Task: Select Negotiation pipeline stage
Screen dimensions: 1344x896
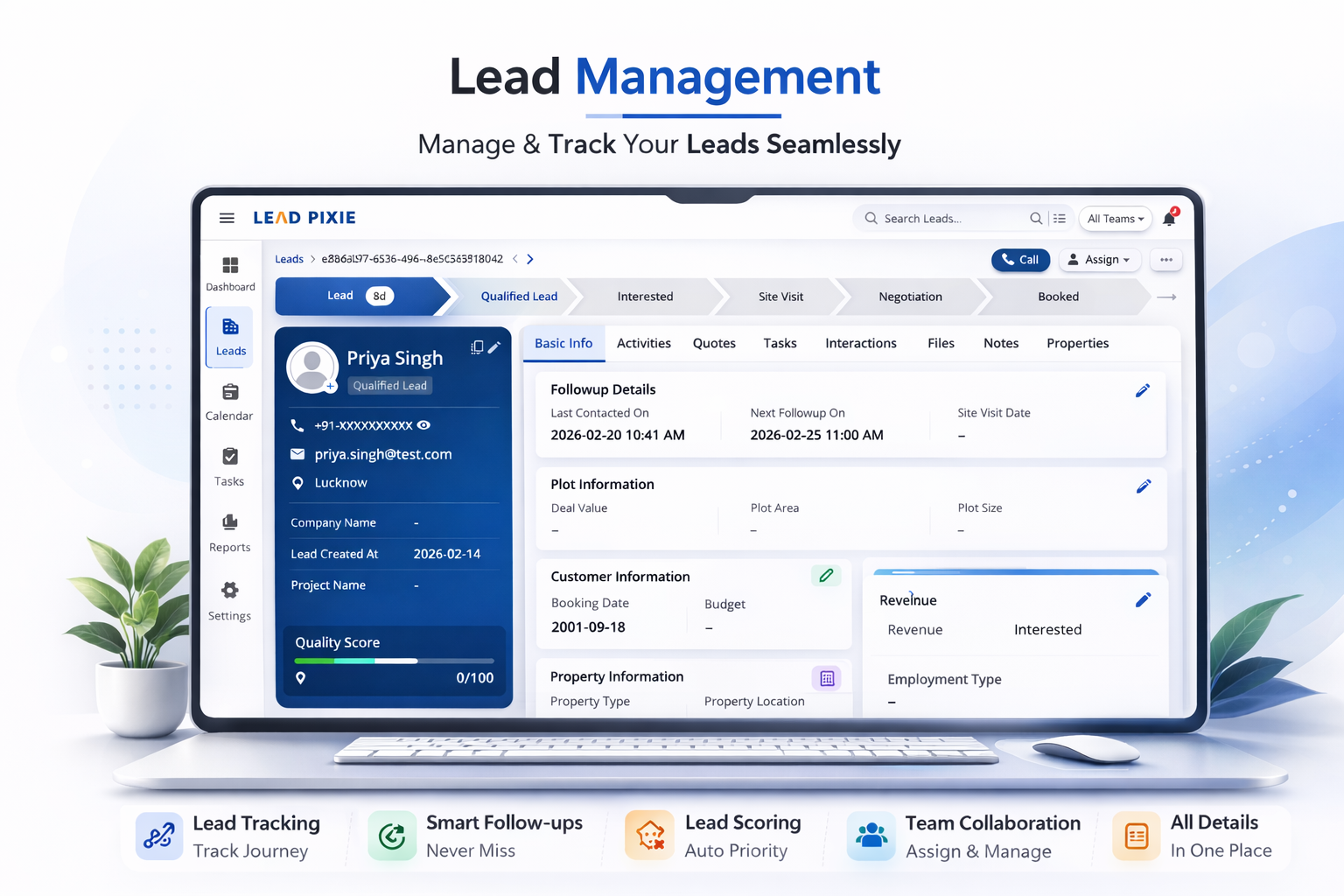Action: tap(910, 297)
